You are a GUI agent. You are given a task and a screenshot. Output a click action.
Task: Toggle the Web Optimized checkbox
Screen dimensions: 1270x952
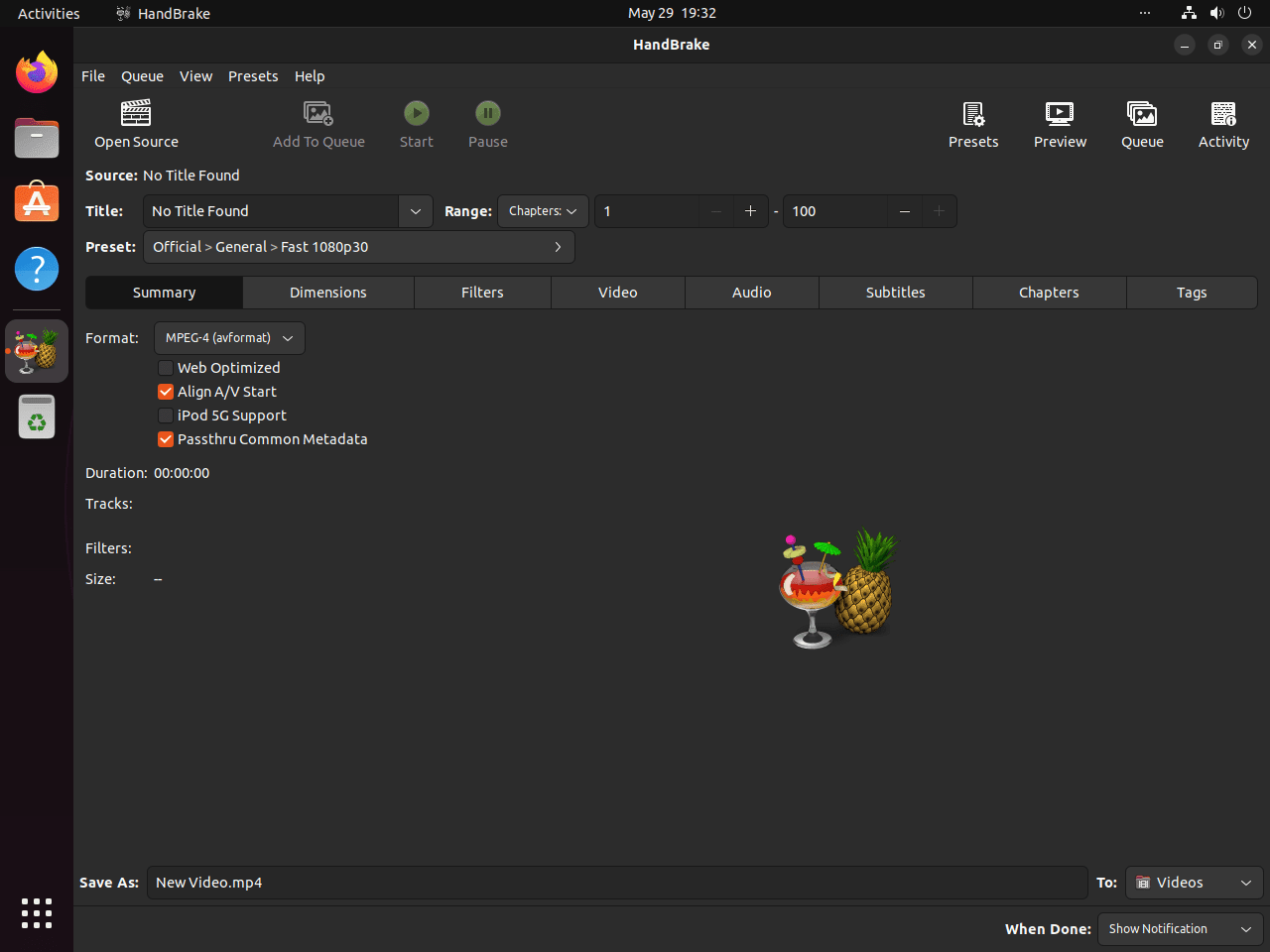166,368
